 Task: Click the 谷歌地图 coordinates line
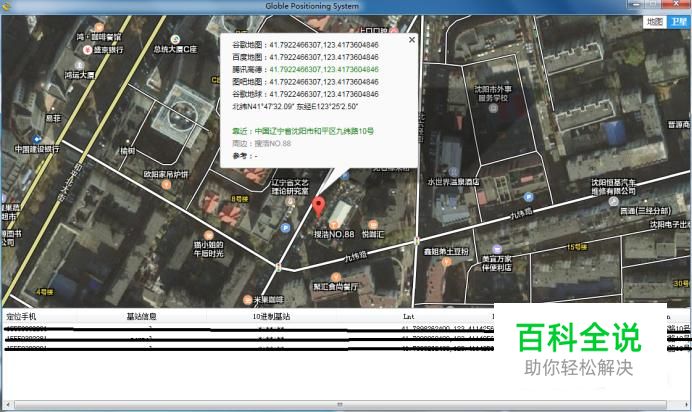coord(305,45)
